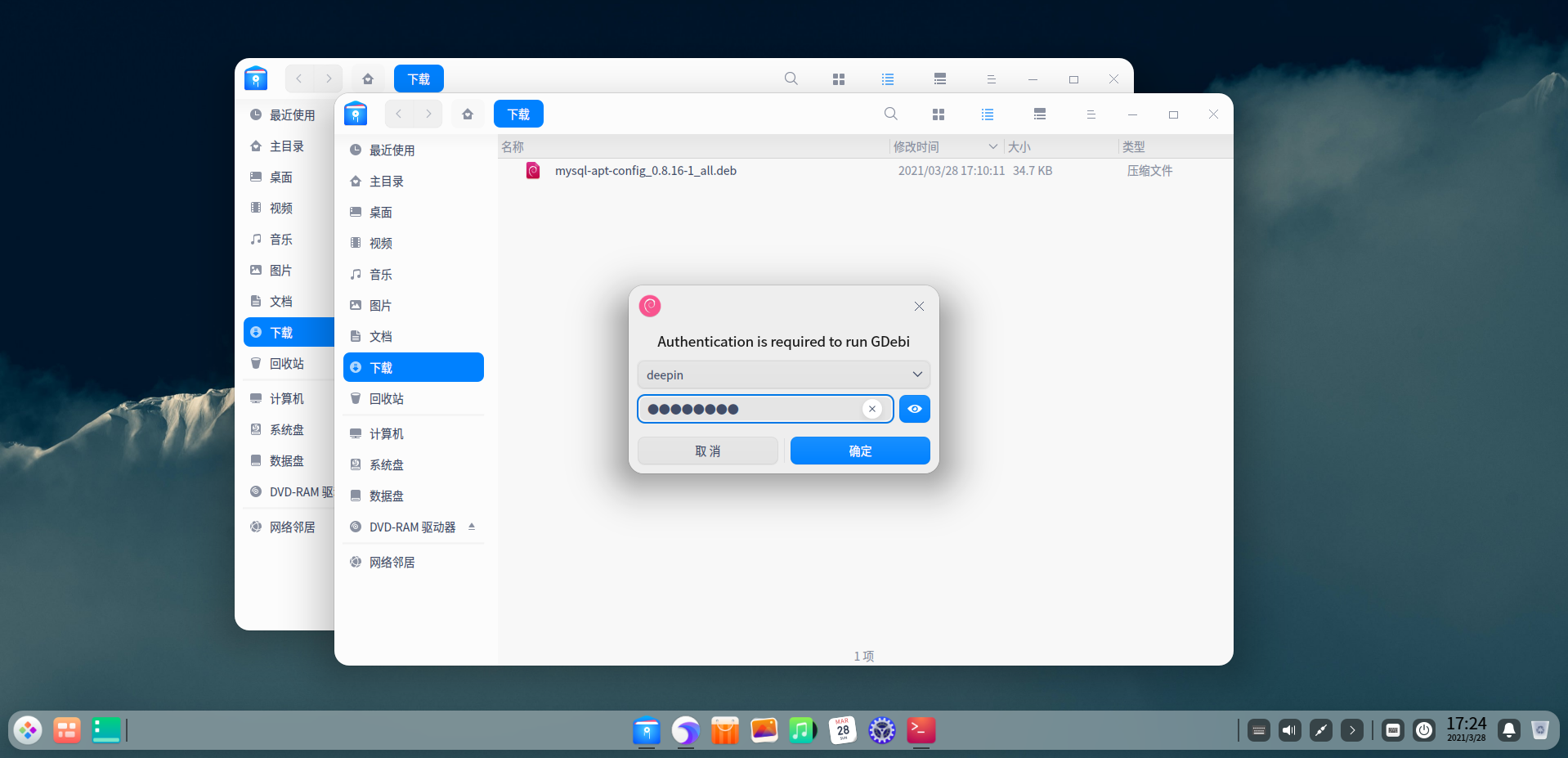
Task: Launch the browser from the dock
Action: tap(686, 730)
